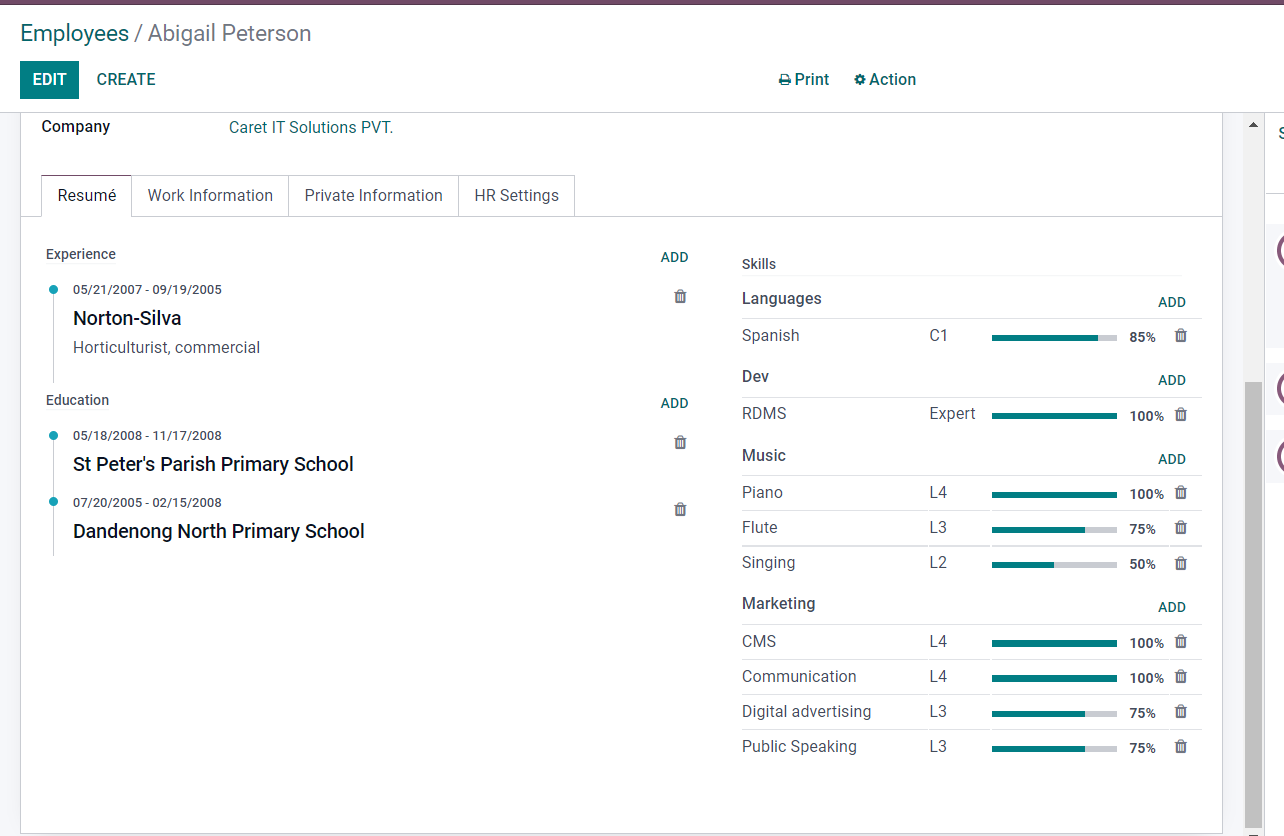Image resolution: width=1284 pixels, height=836 pixels.
Task: Switch to the Work Information tab
Action: tap(210, 196)
